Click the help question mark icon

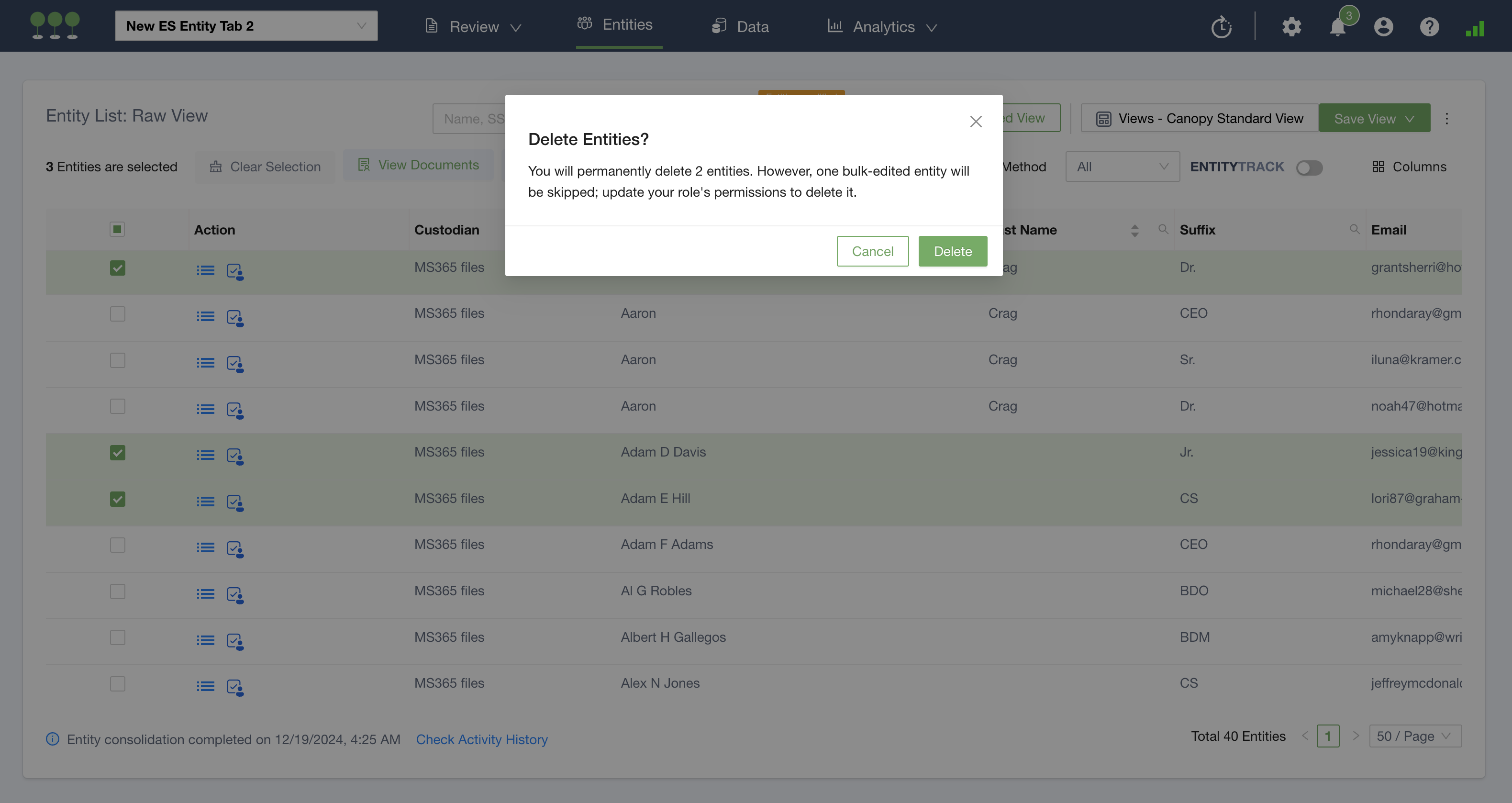[x=1429, y=27]
